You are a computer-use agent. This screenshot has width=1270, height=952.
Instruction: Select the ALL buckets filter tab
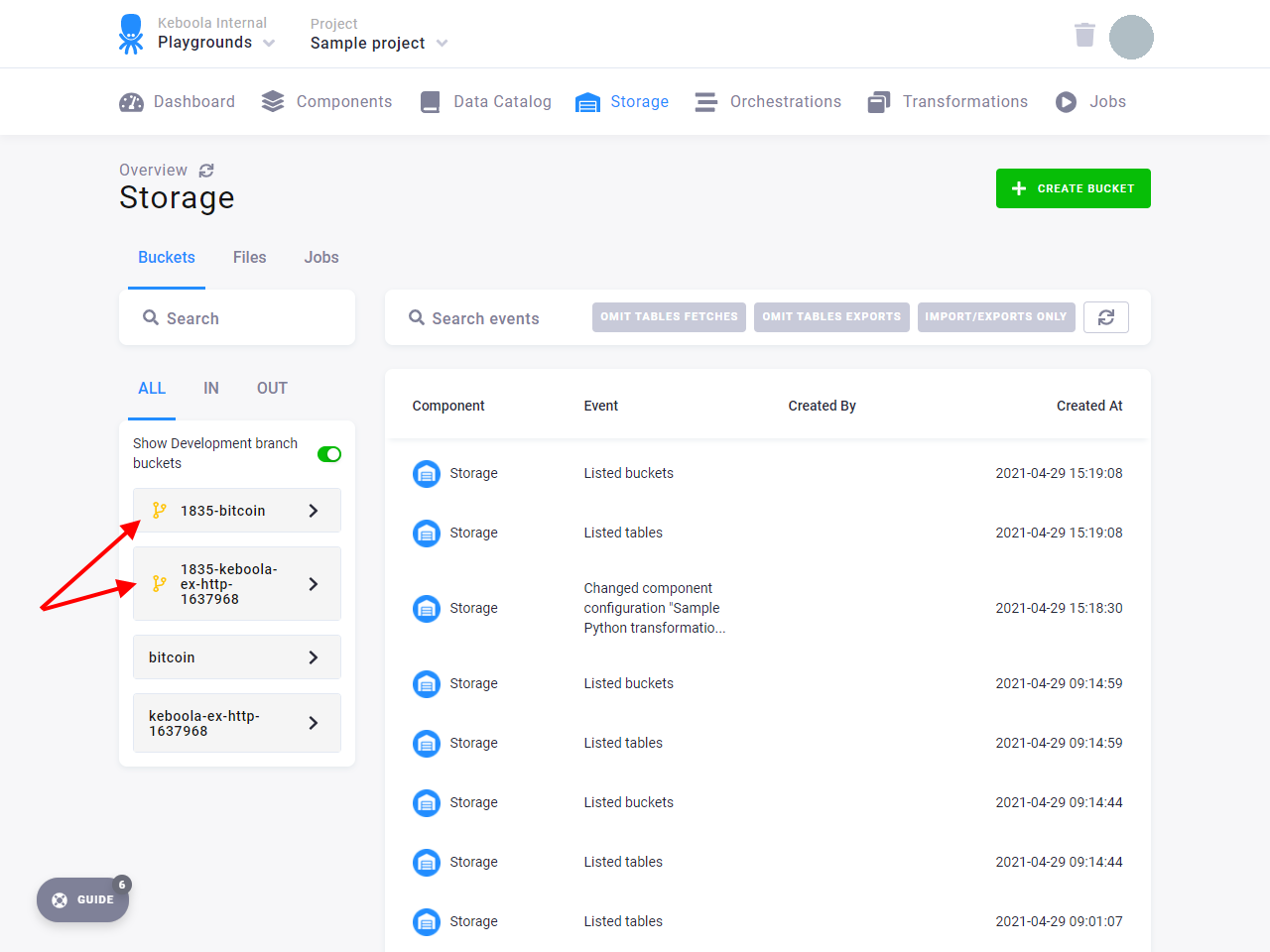(152, 389)
